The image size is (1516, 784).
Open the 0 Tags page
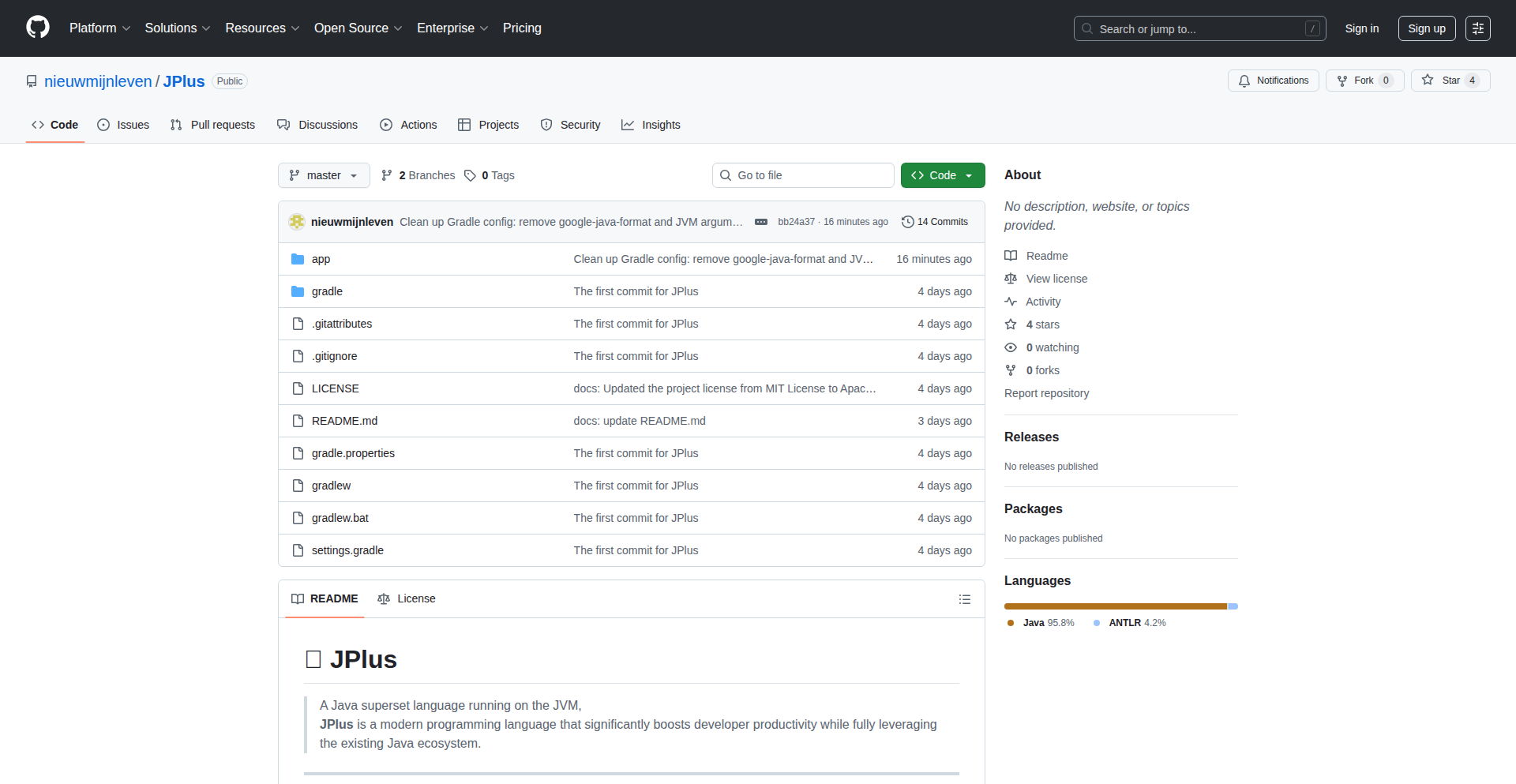(490, 175)
